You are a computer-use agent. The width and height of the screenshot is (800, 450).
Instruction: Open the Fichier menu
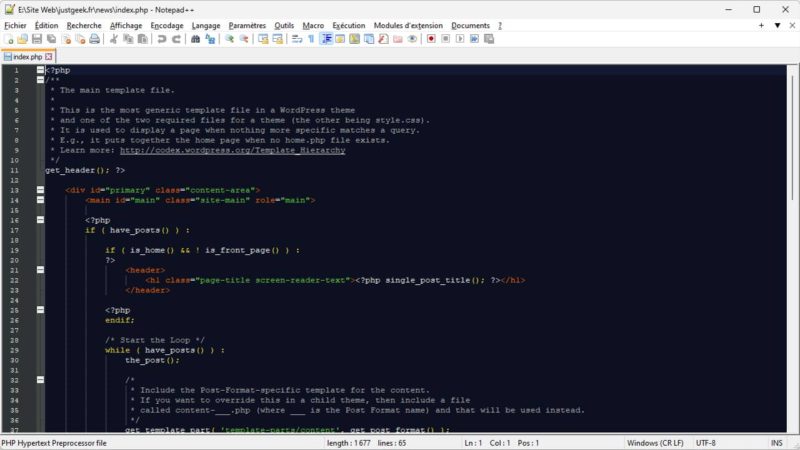(15, 26)
